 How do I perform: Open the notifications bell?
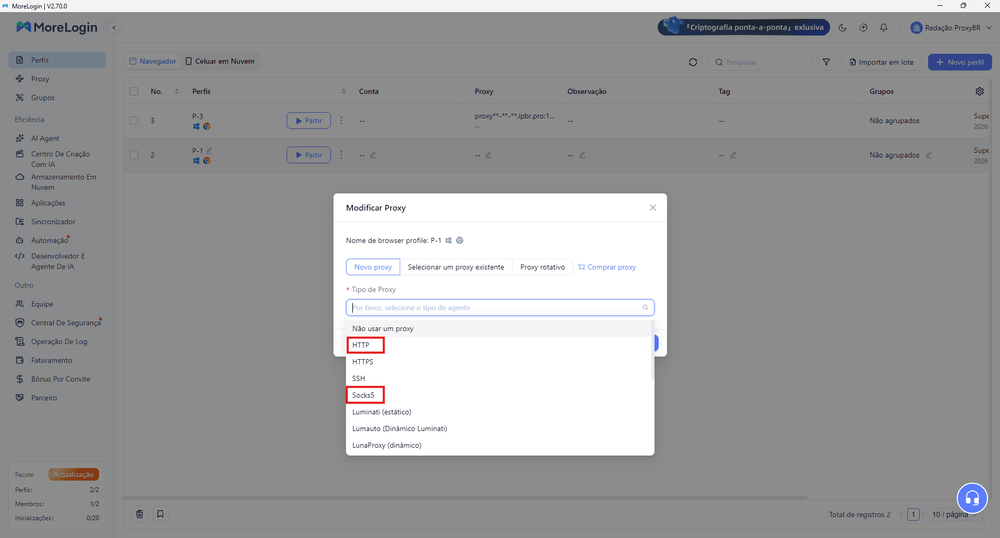click(883, 27)
